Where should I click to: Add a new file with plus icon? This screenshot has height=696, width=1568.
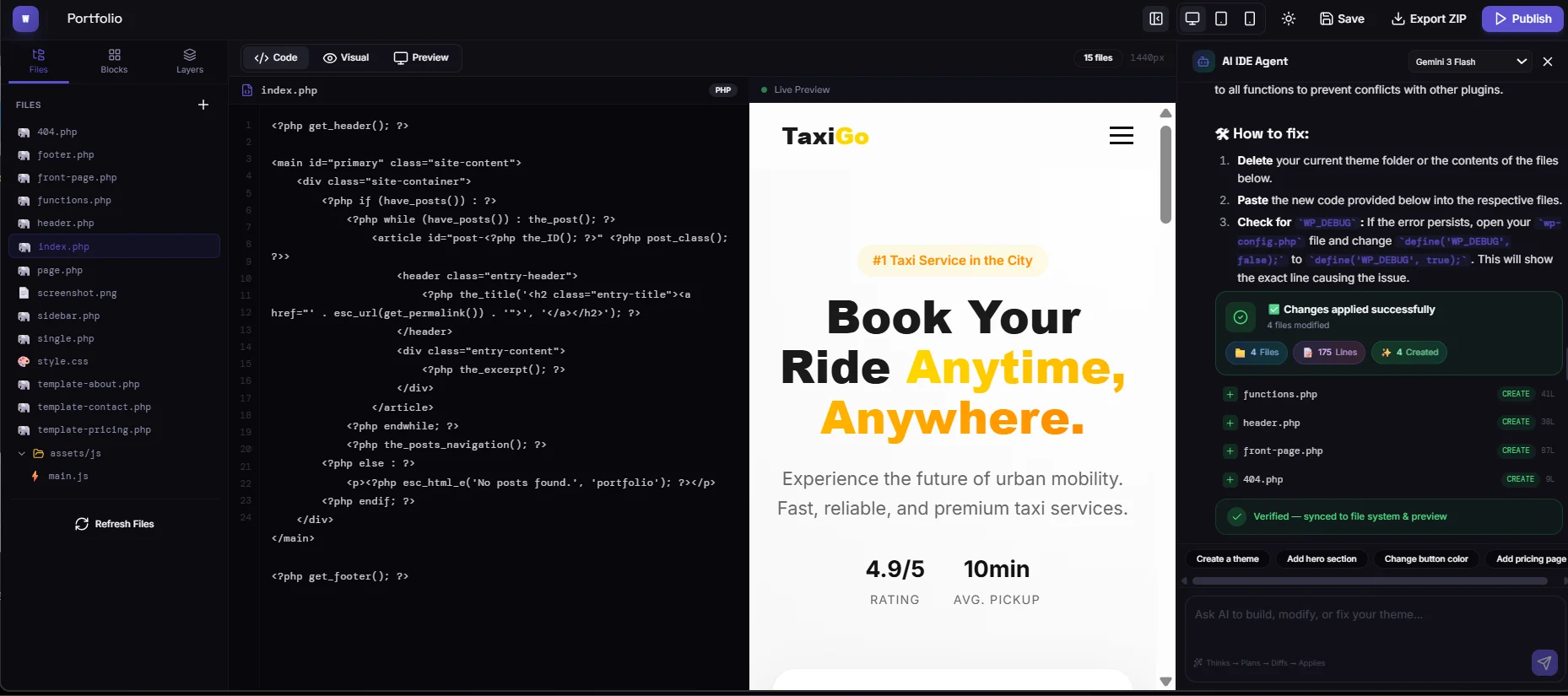[203, 105]
